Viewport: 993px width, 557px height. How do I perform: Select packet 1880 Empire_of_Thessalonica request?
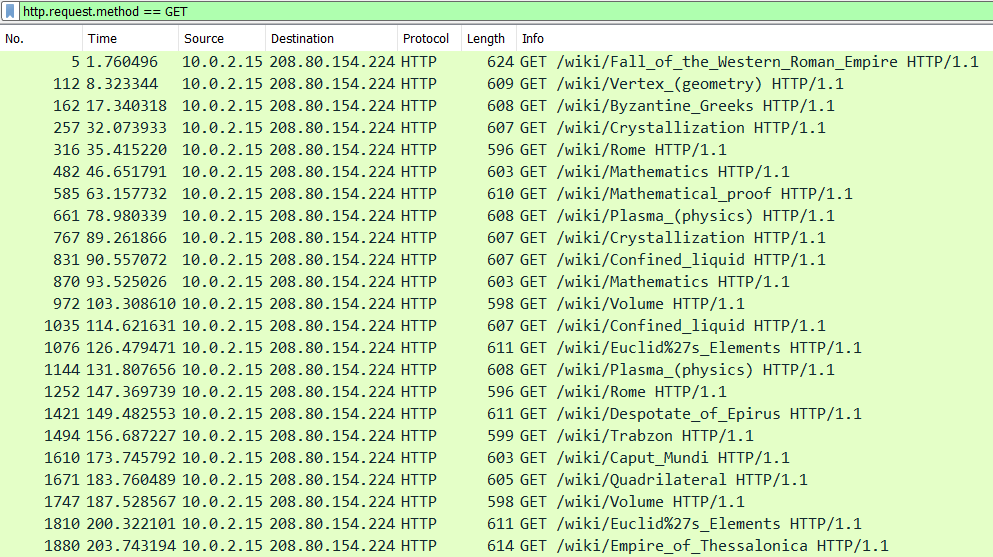[496, 546]
